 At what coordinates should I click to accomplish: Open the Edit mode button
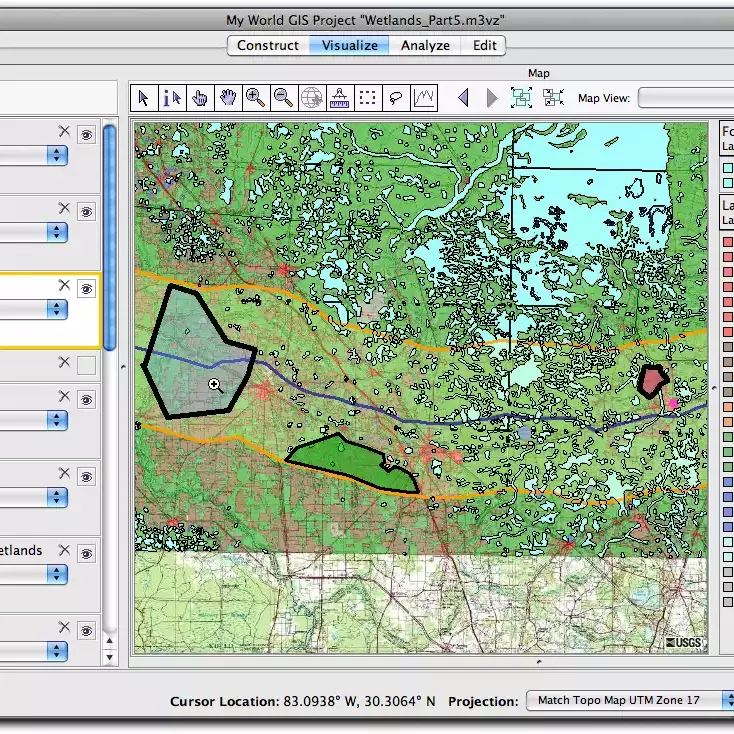point(485,45)
